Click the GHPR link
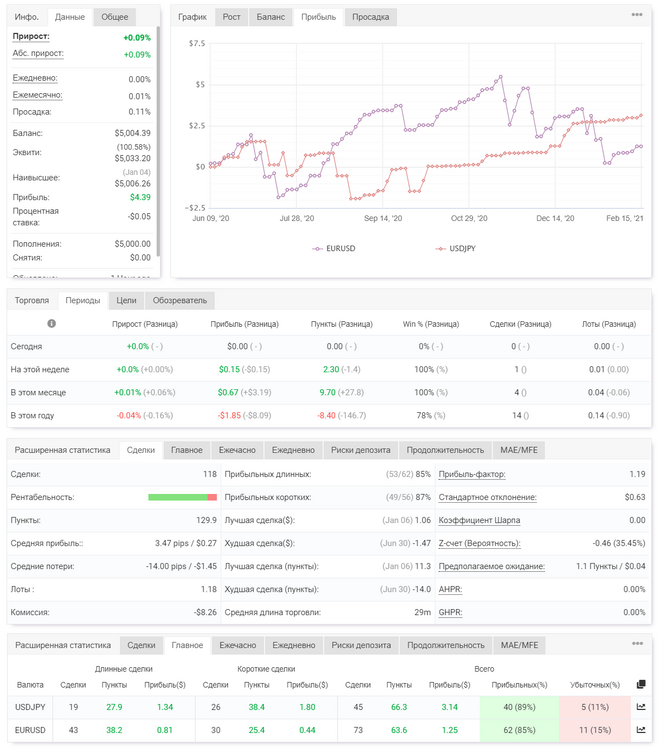 (451, 612)
